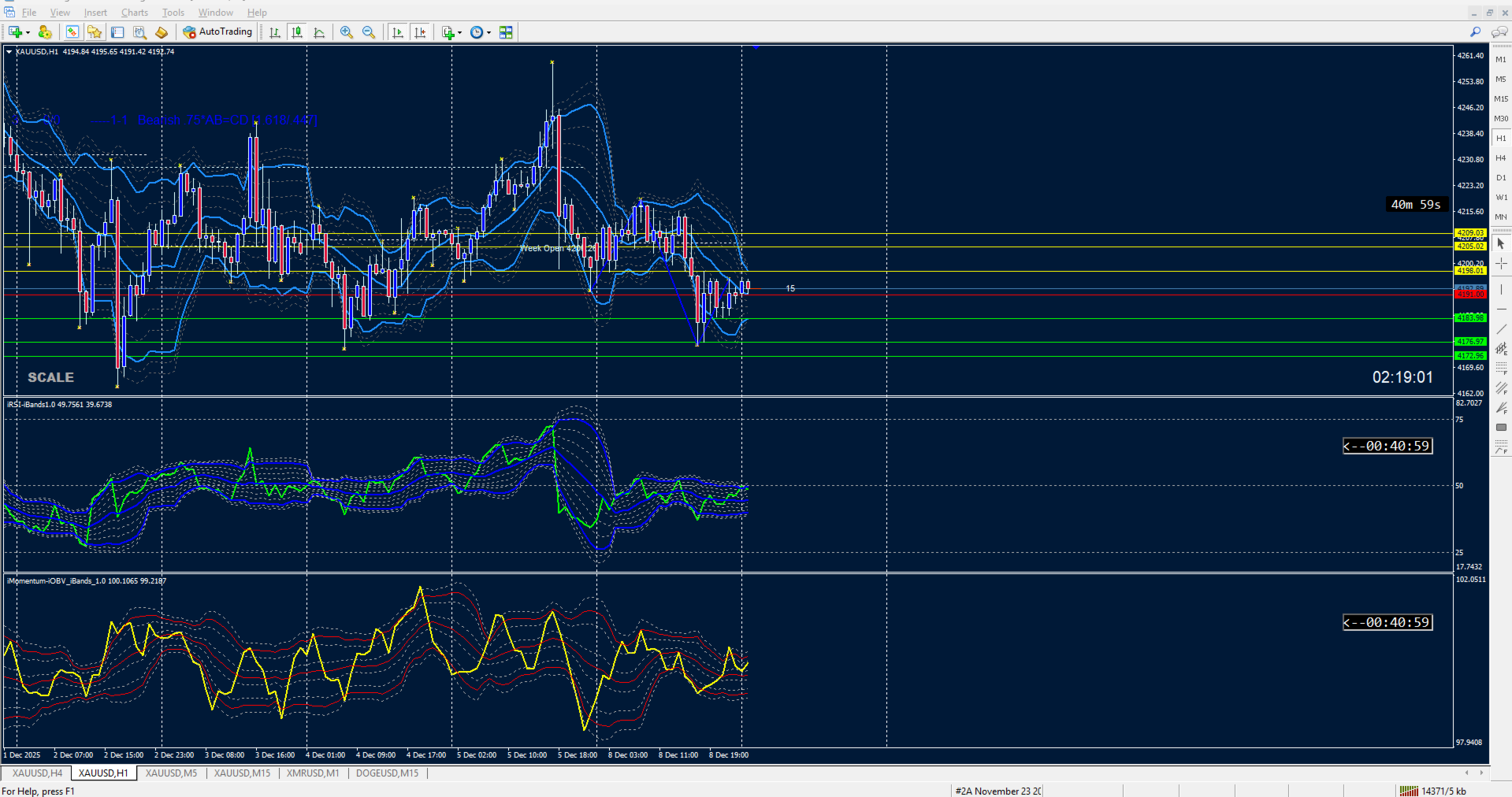
Task: Select the trendline drawing tool
Action: (1501, 328)
